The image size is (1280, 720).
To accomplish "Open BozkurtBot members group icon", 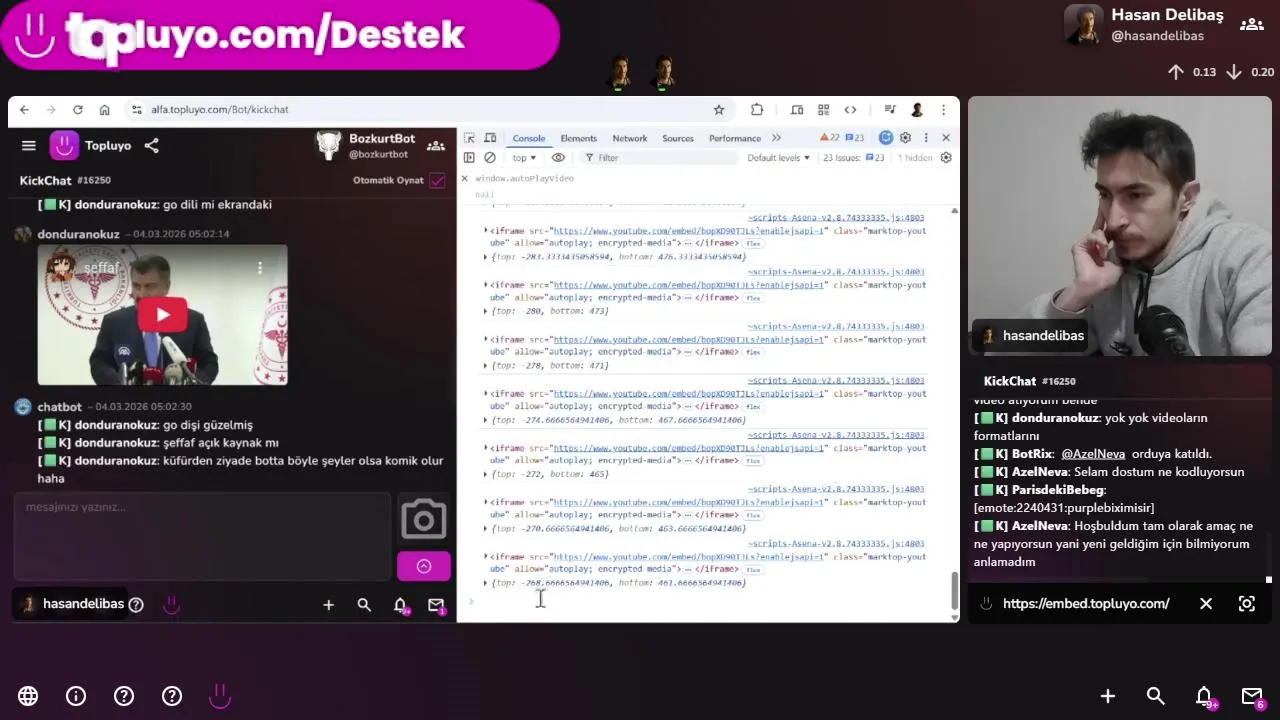I will [436, 146].
